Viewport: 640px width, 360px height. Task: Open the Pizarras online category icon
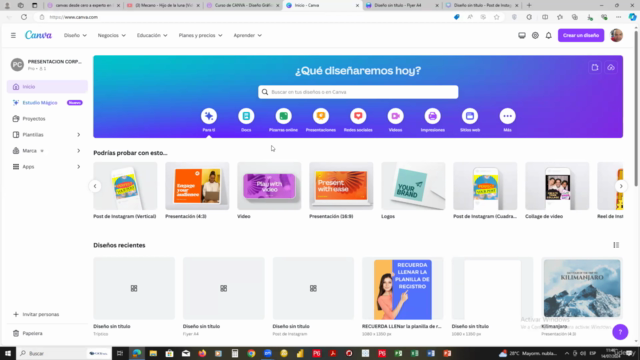point(283,116)
